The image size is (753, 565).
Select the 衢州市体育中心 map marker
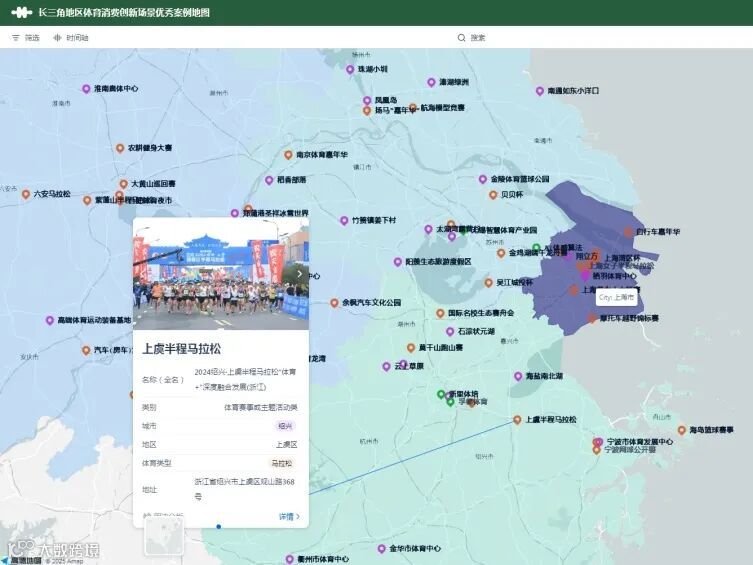290,560
